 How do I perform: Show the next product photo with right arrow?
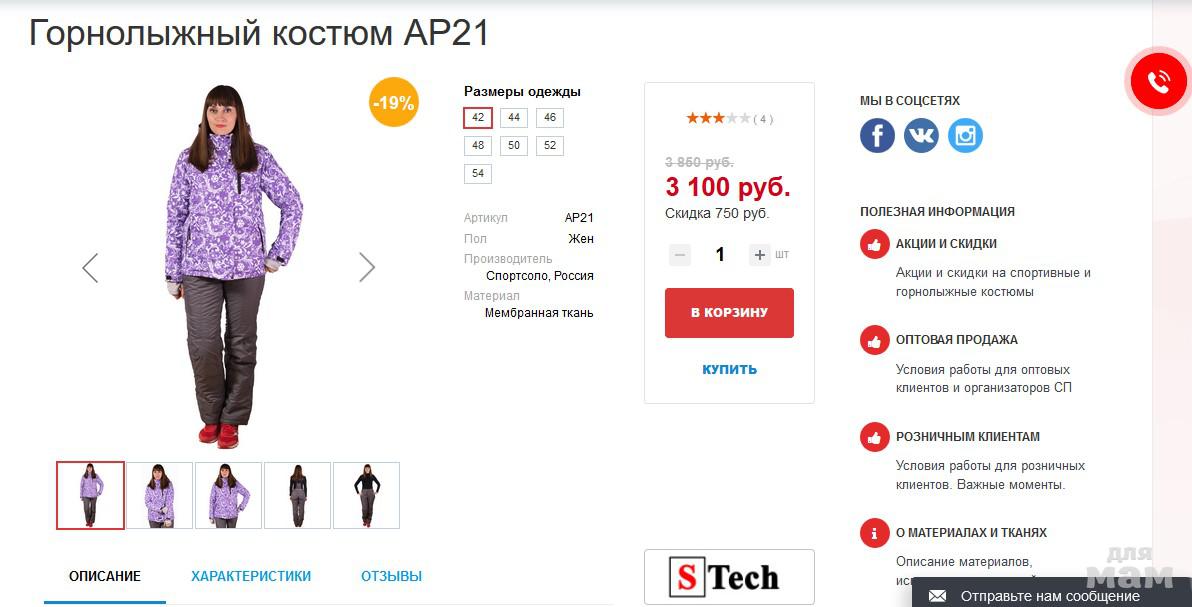pos(367,267)
